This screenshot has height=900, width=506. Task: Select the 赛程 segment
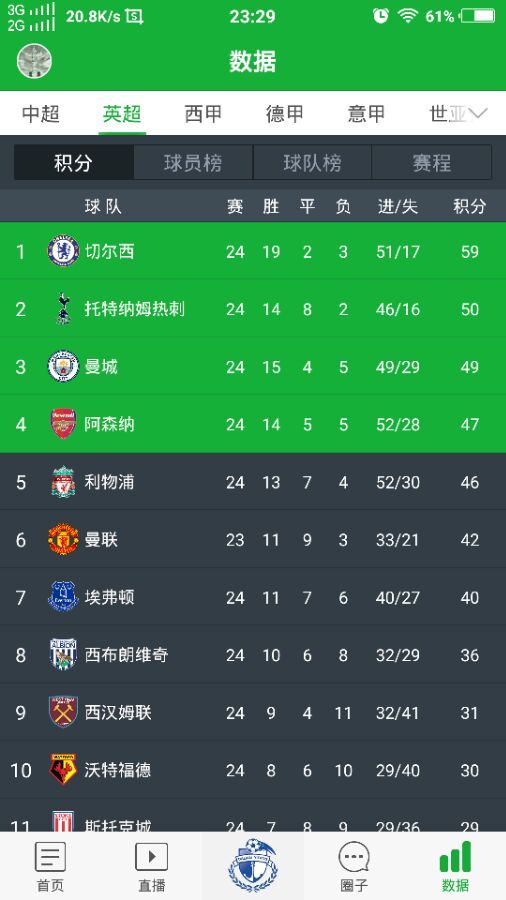pos(431,162)
